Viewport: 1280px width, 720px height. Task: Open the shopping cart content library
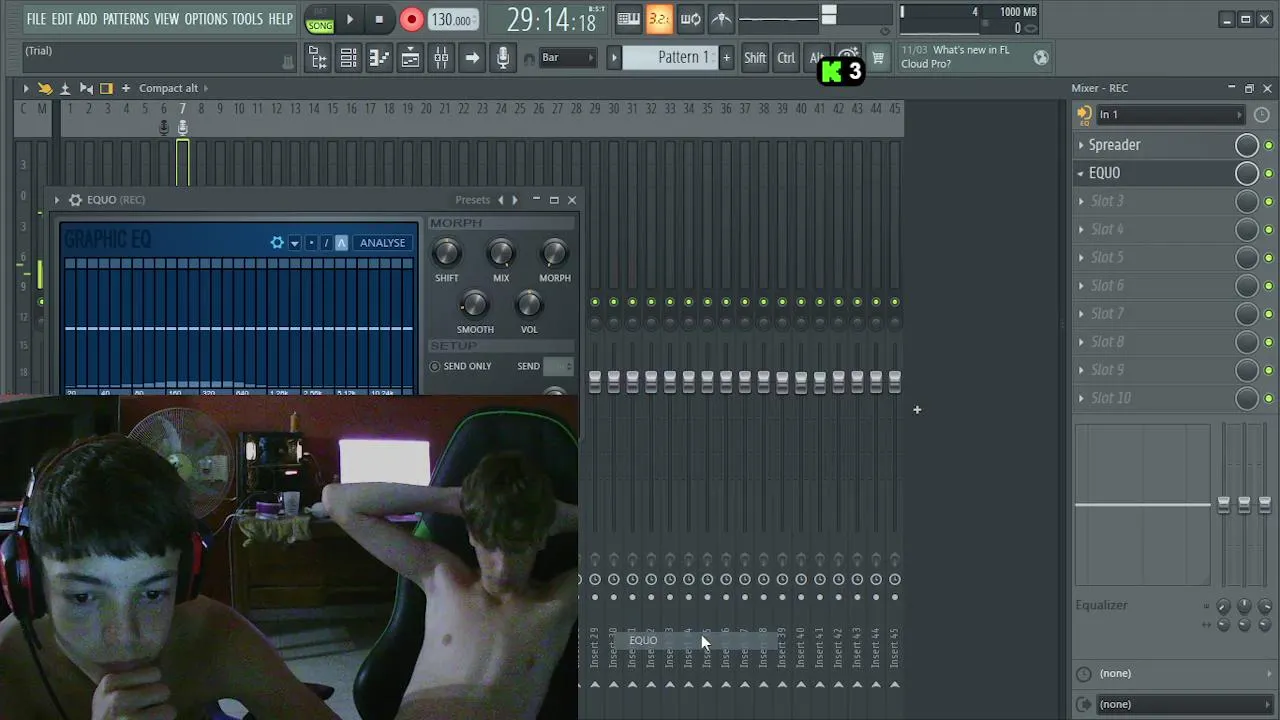(x=878, y=58)
